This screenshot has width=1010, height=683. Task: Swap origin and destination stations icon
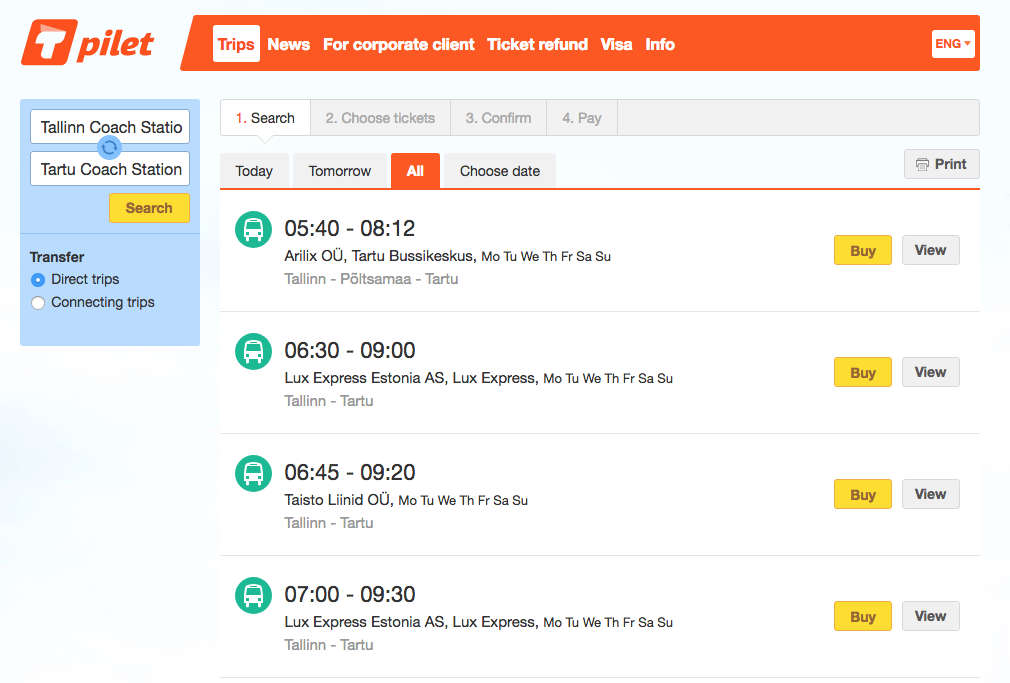pos(110,148)
